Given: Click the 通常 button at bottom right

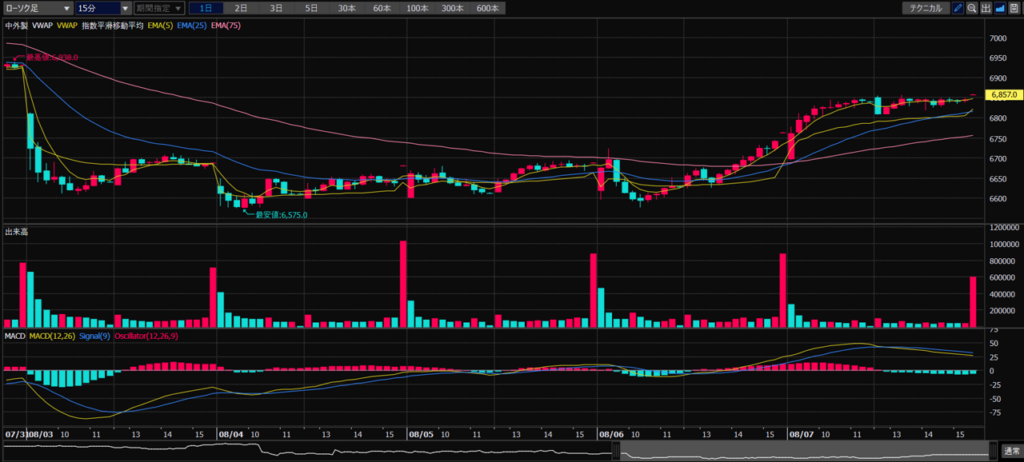Looking at the screenshot, I should click(x=1011, y=451).
